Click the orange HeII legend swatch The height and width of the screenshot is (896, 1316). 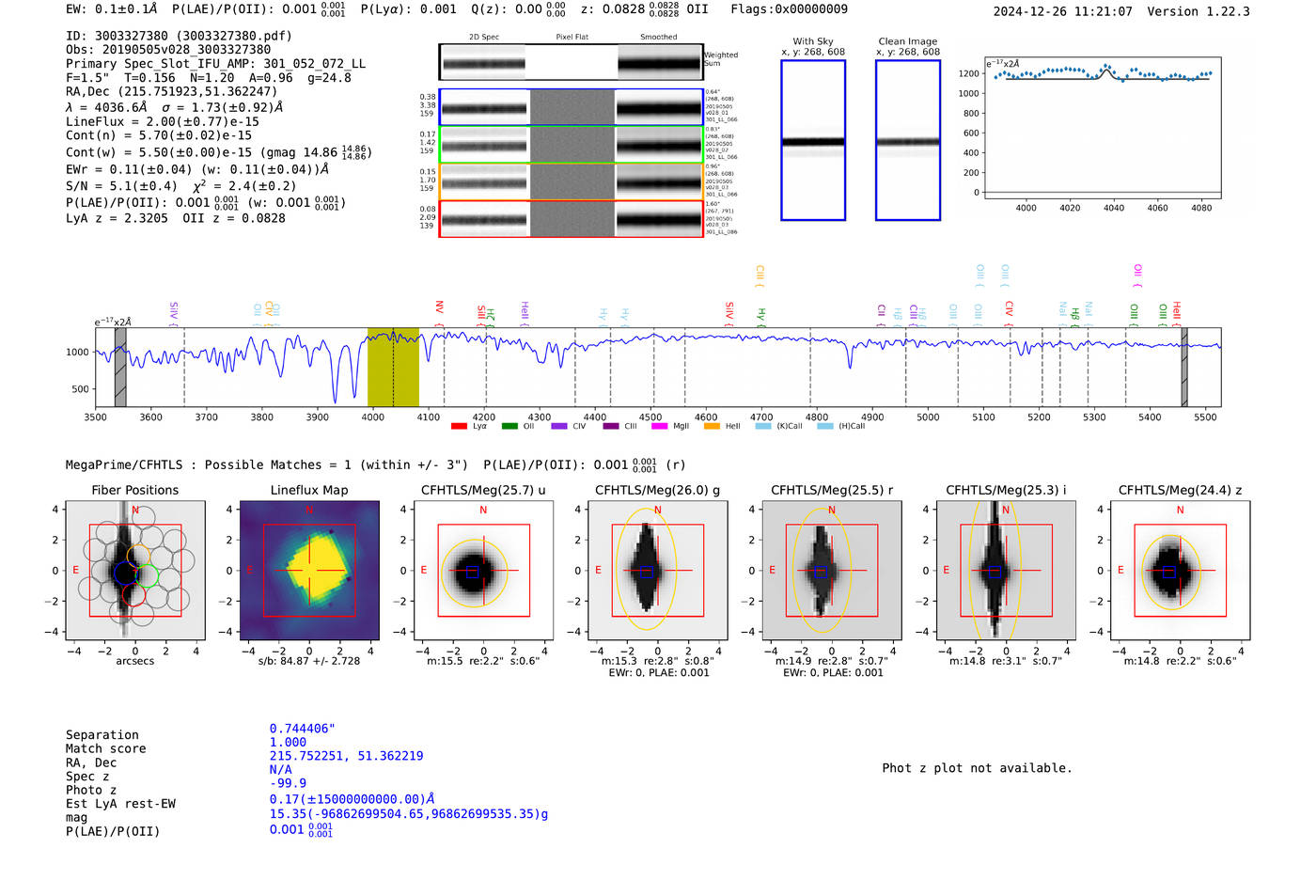click(x=712, y=427)
